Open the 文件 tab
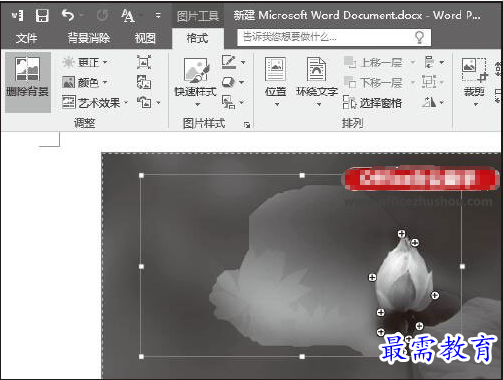503x380 pixels. pos(26,38)
